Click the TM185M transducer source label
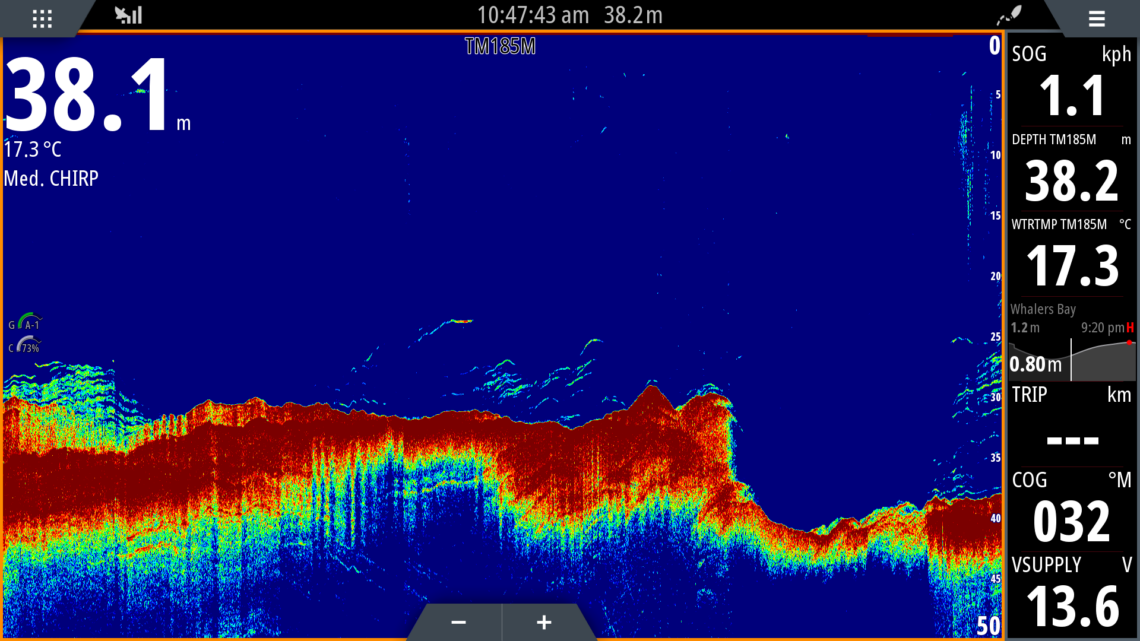This screenshot has width=1140, height=641. (x=500, y=46)
